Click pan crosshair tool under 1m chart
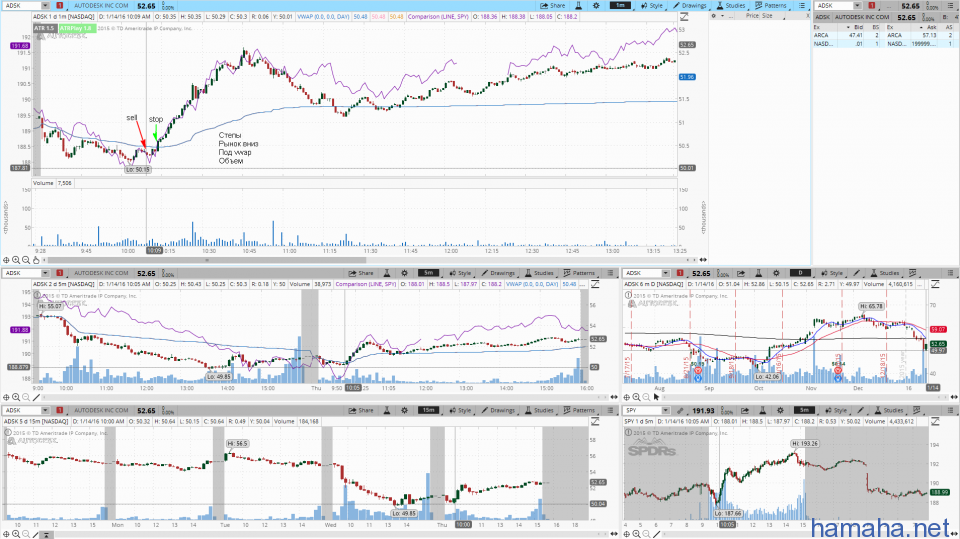The height and width of the screenshot is (539, 960). (6, 260)
